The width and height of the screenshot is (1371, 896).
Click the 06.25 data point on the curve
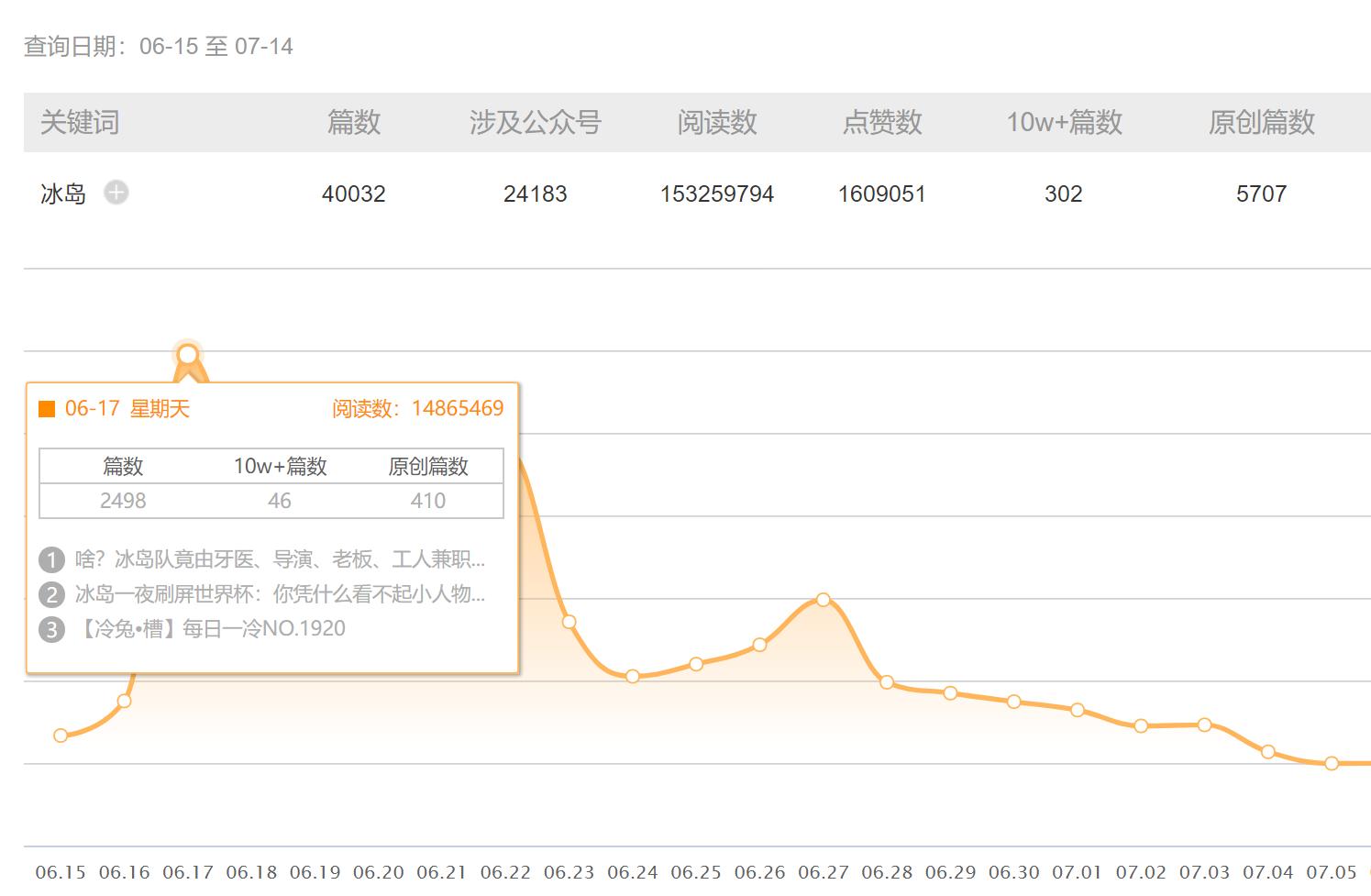click(696, 664)
